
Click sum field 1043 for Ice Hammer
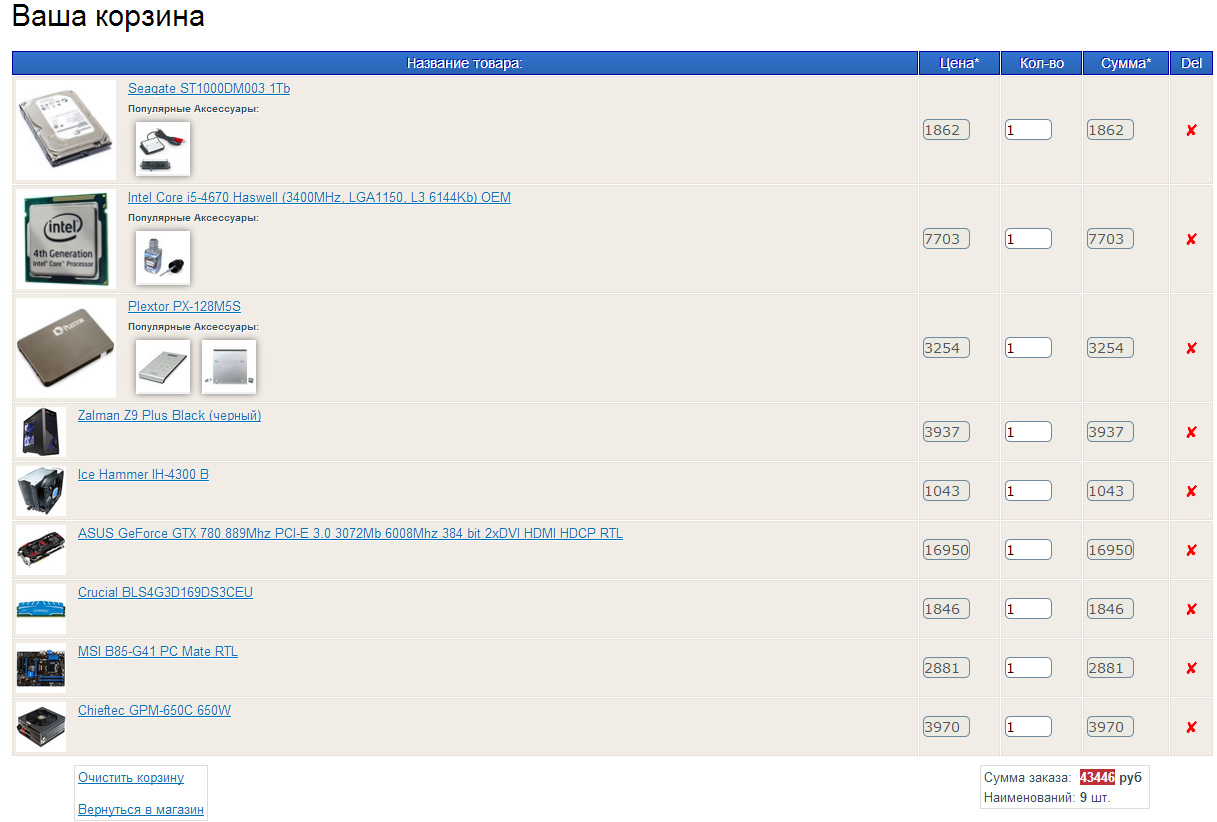click(1110, 491)
